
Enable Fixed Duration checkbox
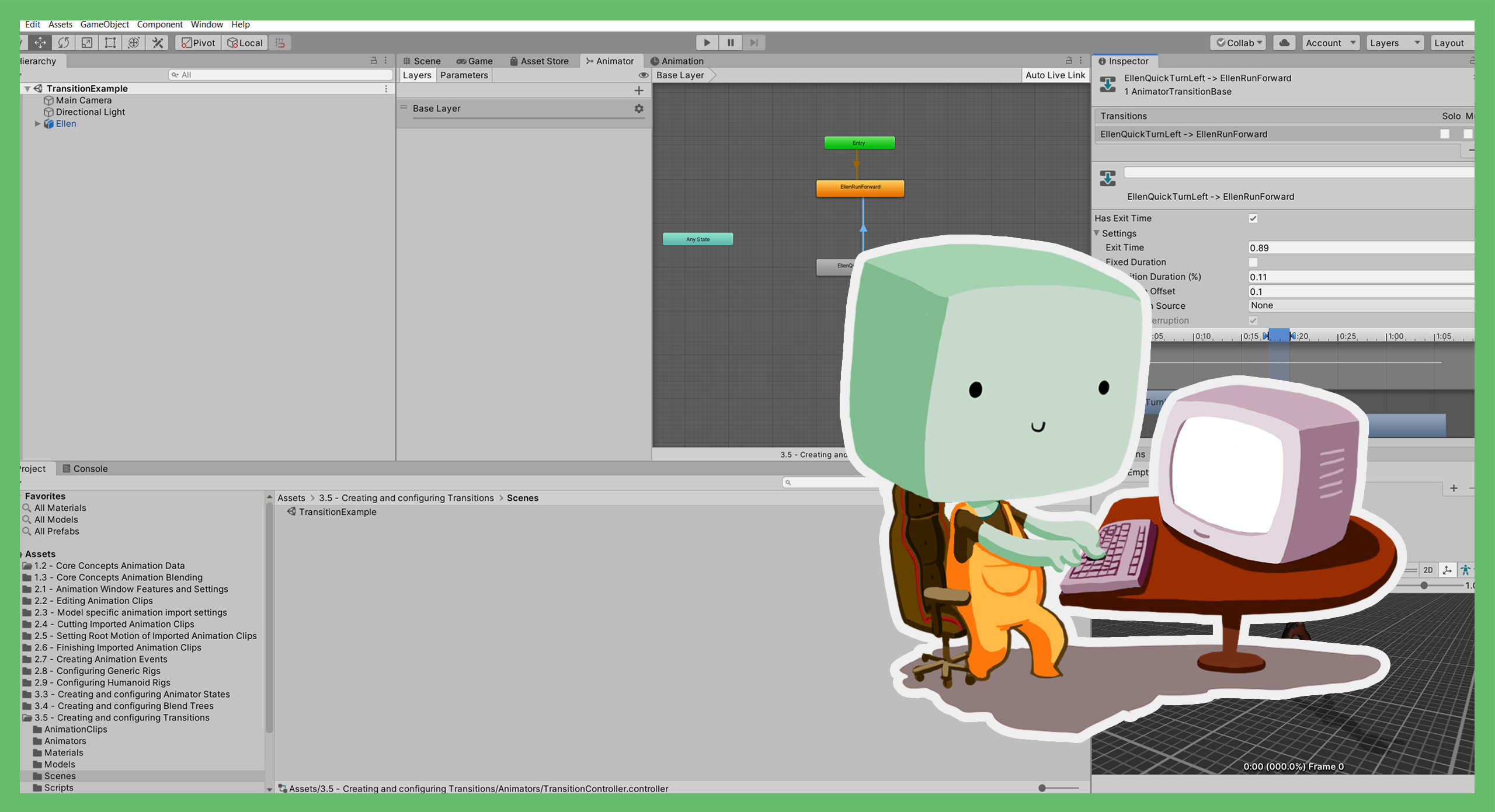(1253, 262)
